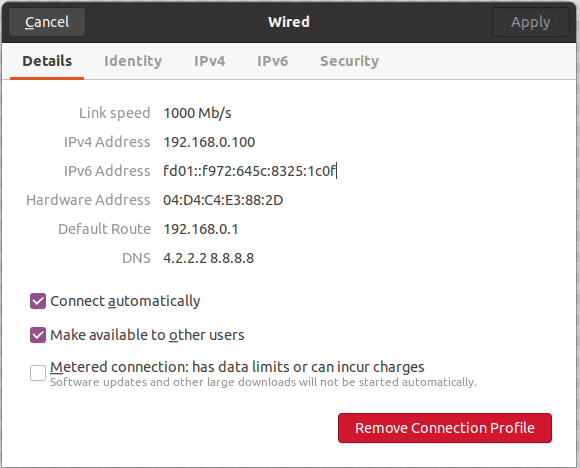Screen dimensions: 580x468
Task: Toggle Make available to other users
Action: pos(38,335)
